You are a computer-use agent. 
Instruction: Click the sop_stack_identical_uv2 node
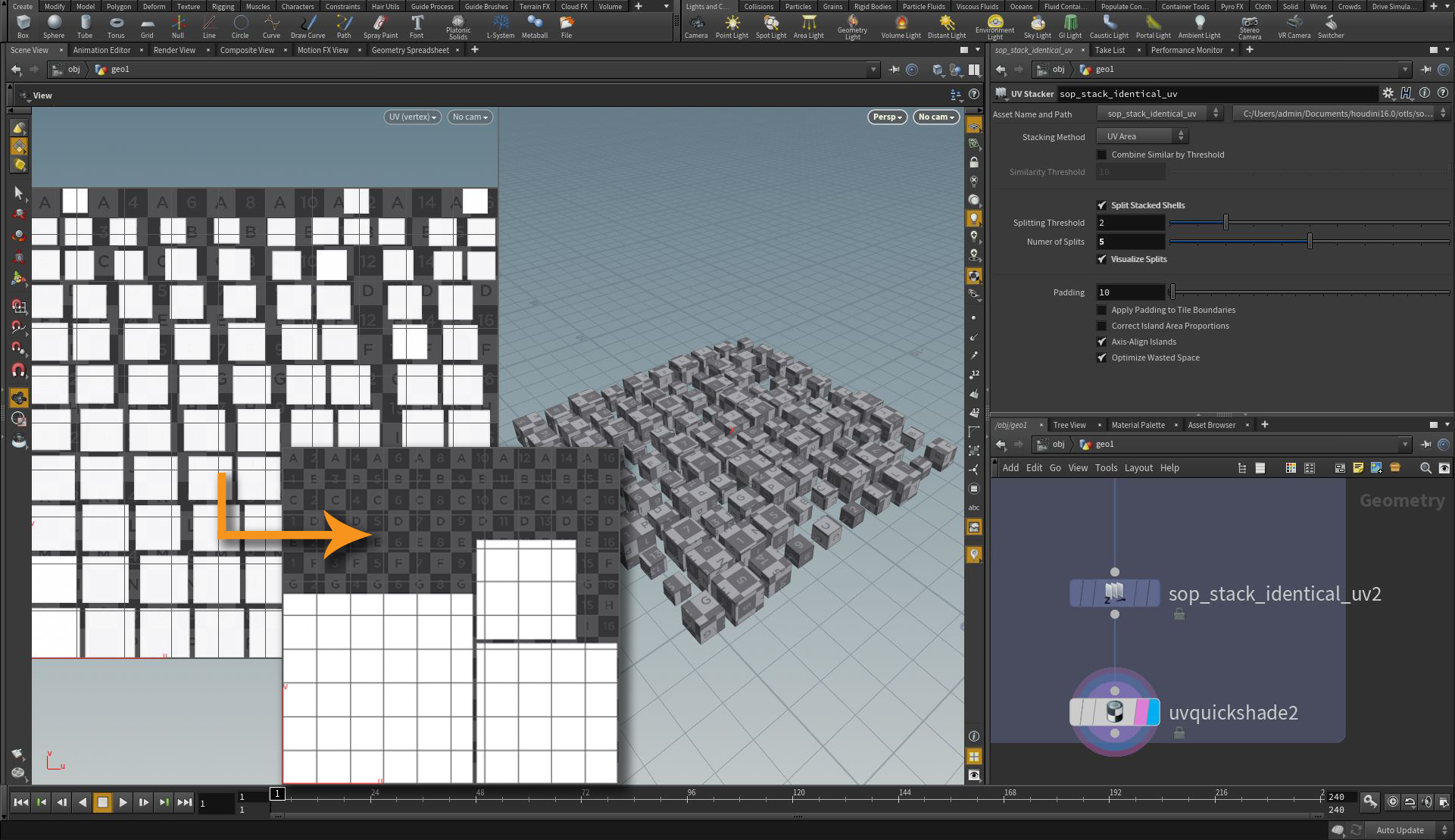click(1114, 593)
